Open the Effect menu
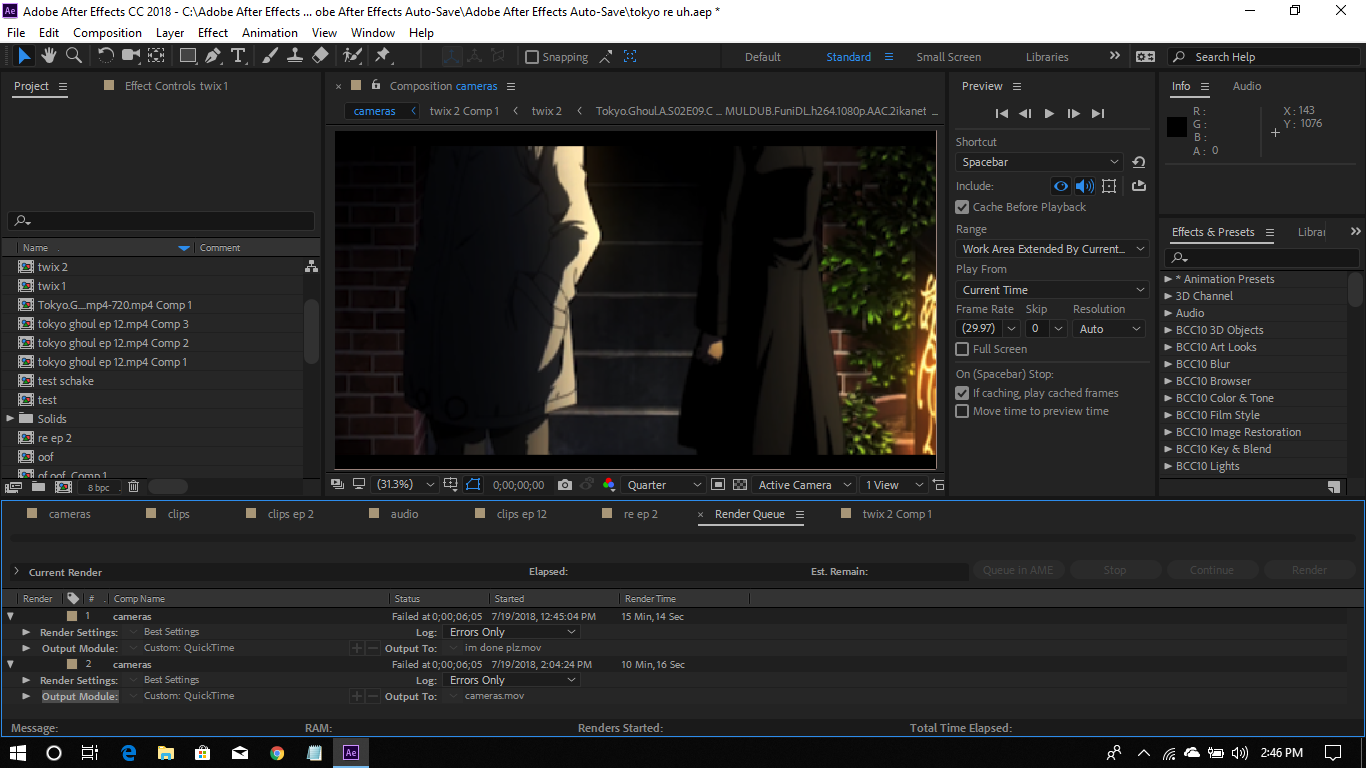The width and height of the screenshot is (1366, 768). click(x=213, y=32)
